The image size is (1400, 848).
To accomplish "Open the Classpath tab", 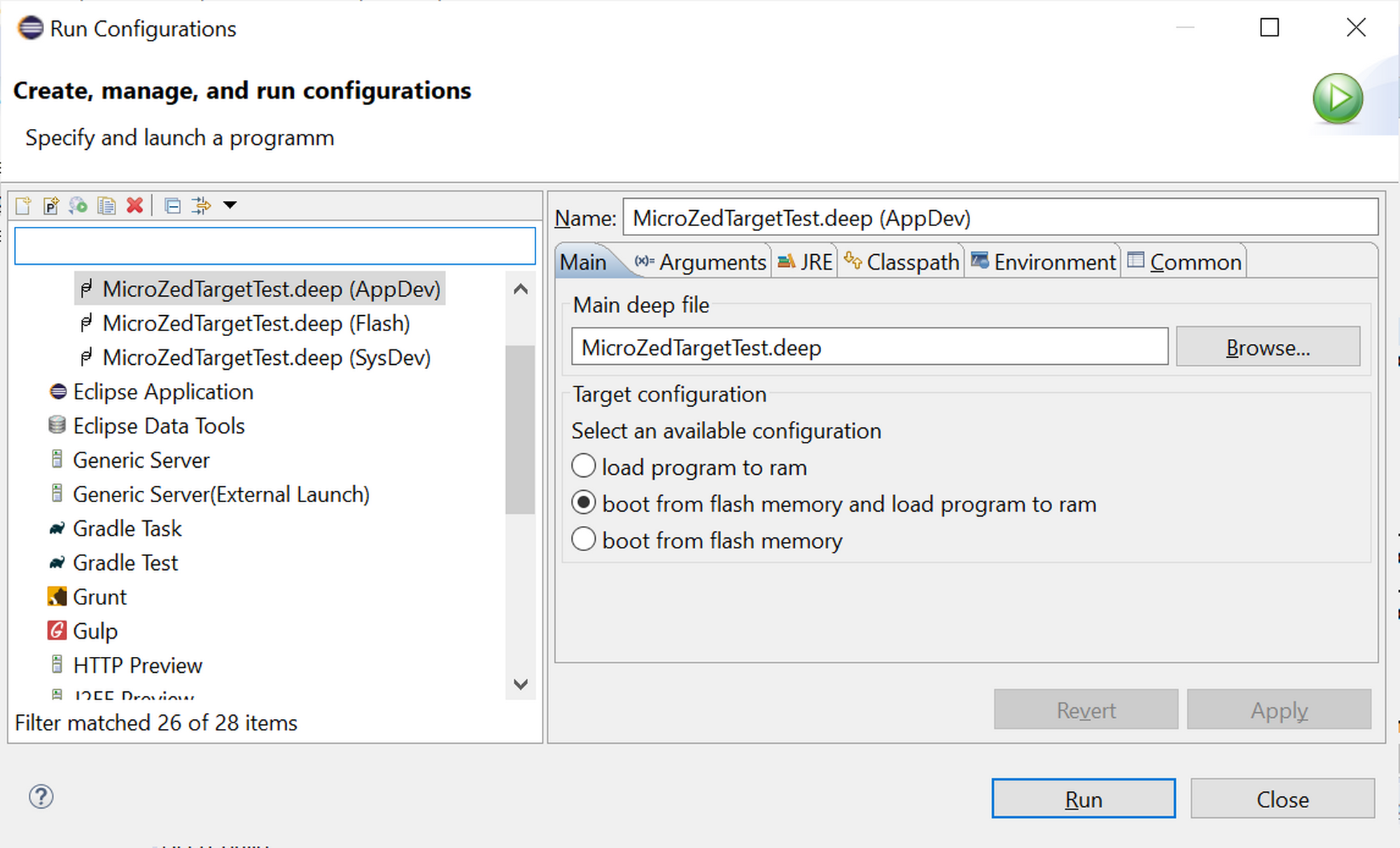I will click(x=902, y=263).
